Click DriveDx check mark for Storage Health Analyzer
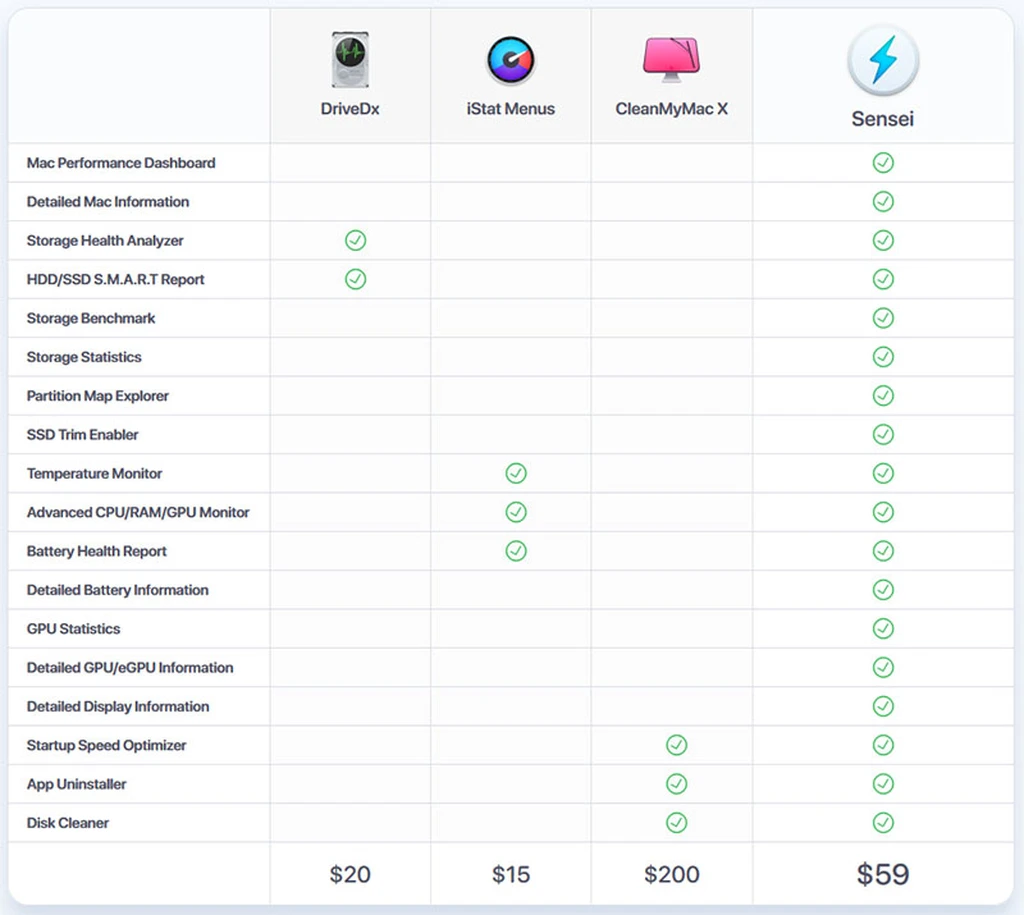Image resolution: width=1024 pixels, height=915 pixels. (x=355, y=240)
